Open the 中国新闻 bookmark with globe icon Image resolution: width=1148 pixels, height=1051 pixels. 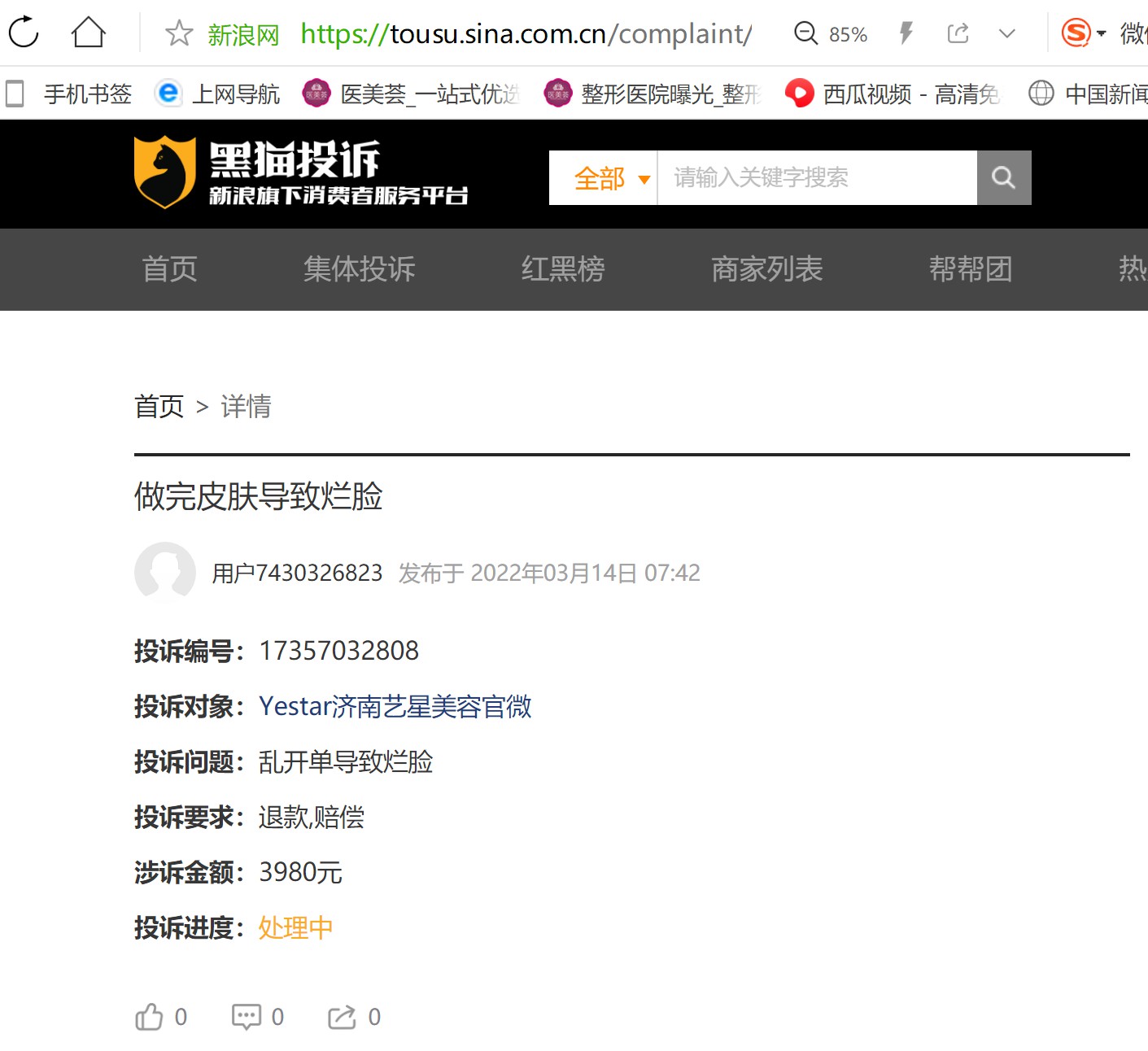pos(1088,94)
